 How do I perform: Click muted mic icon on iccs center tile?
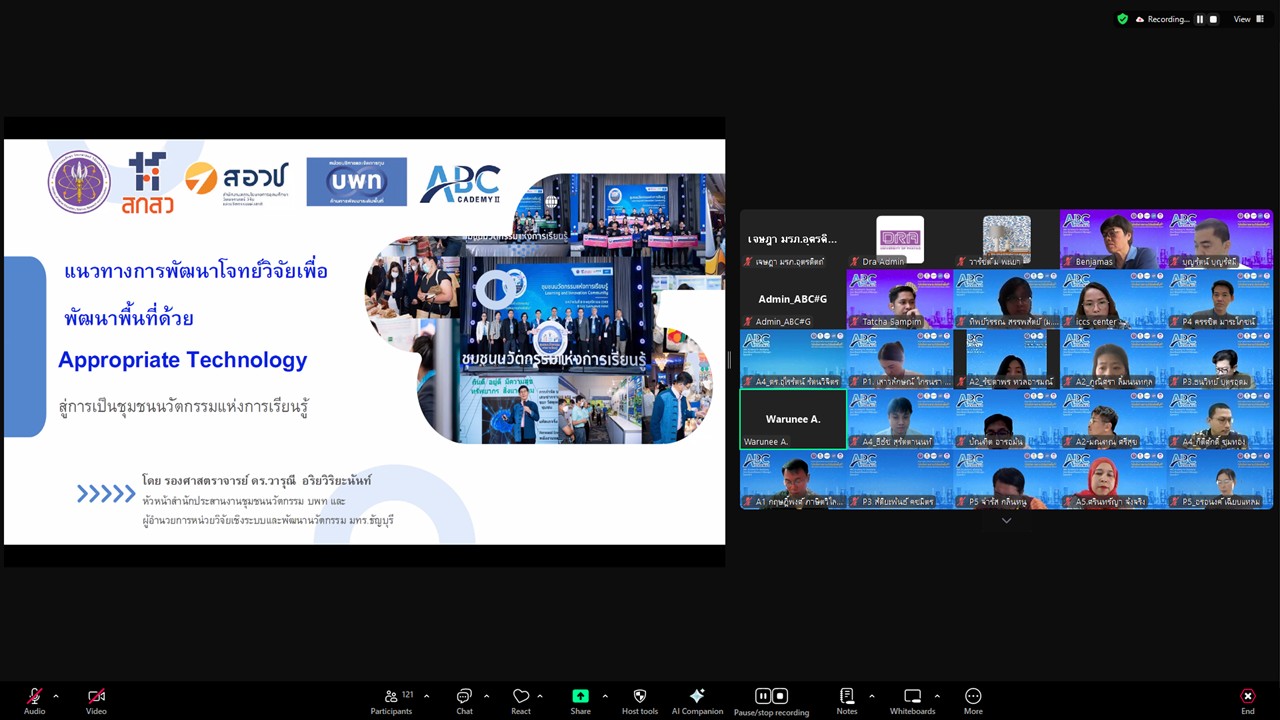click(x=1068, y=322)
